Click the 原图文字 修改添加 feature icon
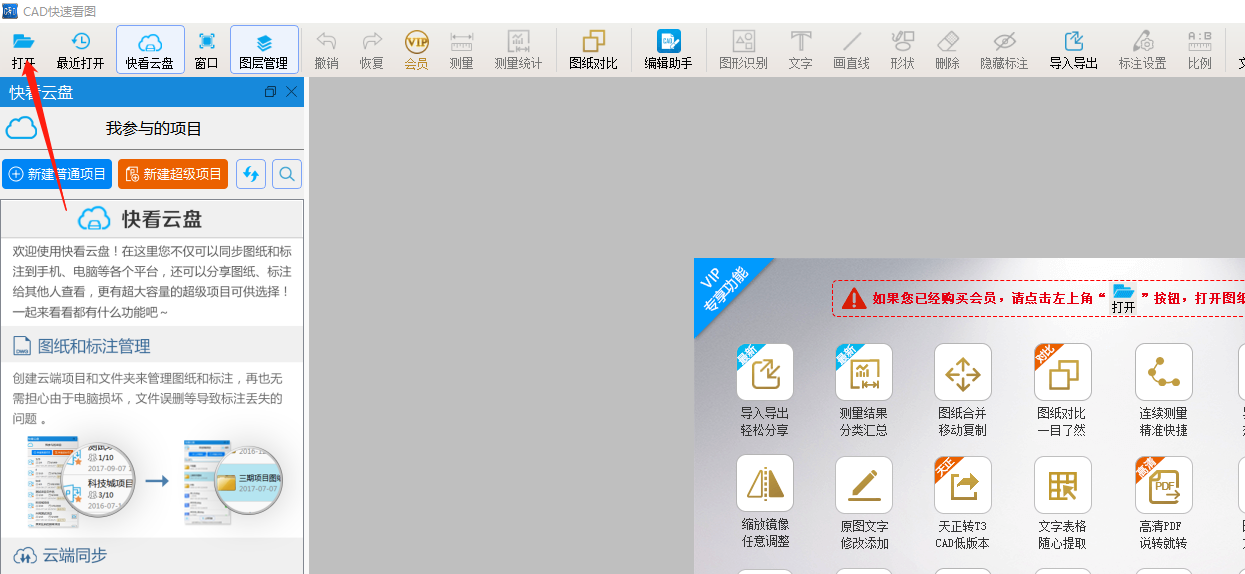This screenshot has height=574, width=1245. 864,485
